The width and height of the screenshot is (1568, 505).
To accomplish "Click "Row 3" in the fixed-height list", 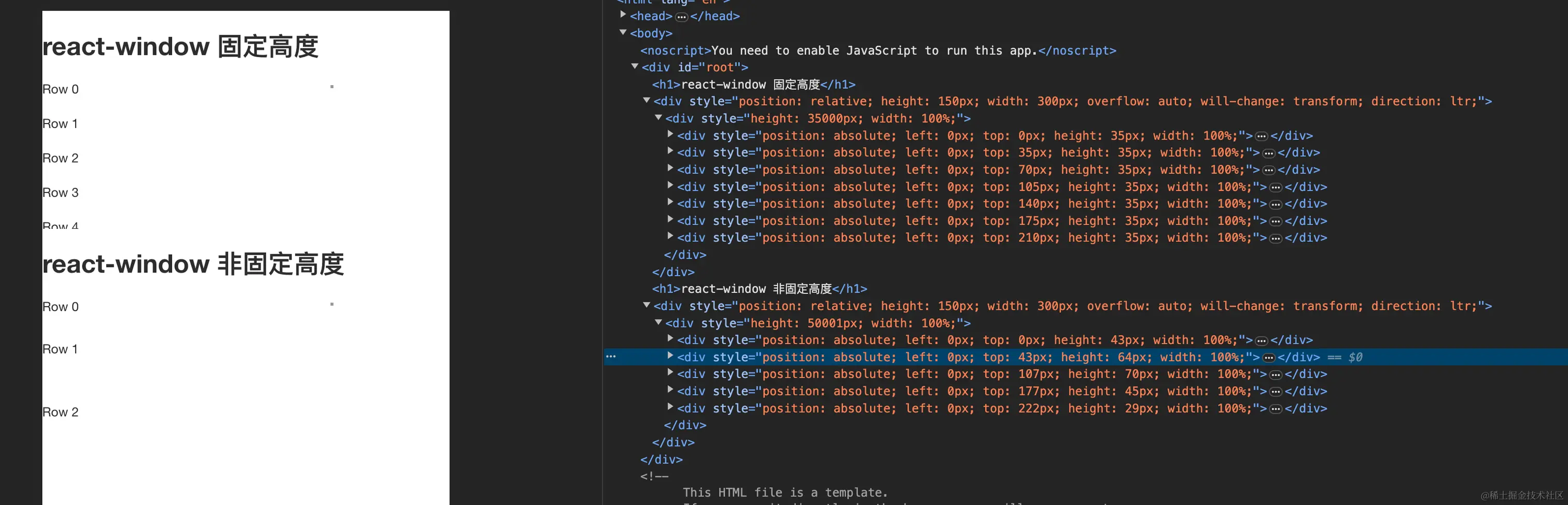I will [x=60, y=193].
